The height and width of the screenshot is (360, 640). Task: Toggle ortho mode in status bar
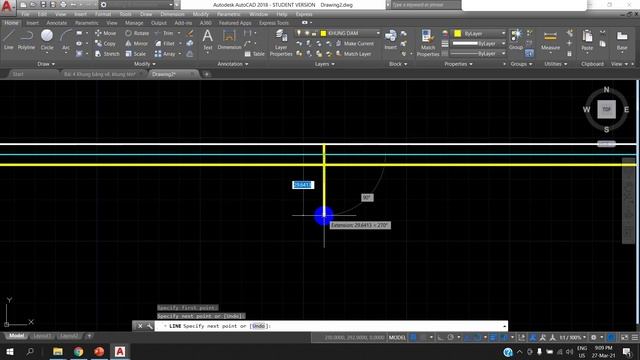click(440, 338)
